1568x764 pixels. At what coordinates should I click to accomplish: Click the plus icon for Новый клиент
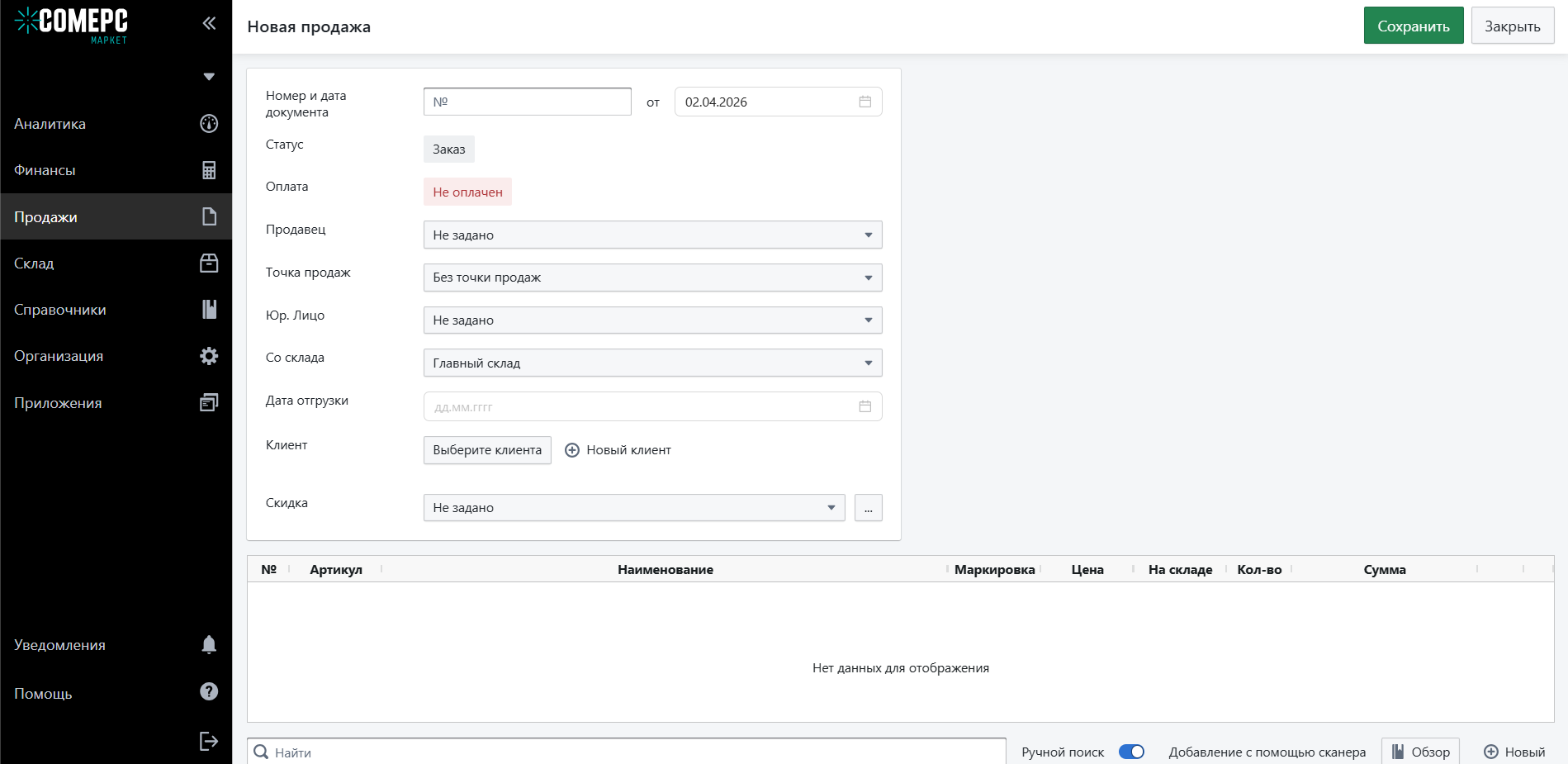572,450
